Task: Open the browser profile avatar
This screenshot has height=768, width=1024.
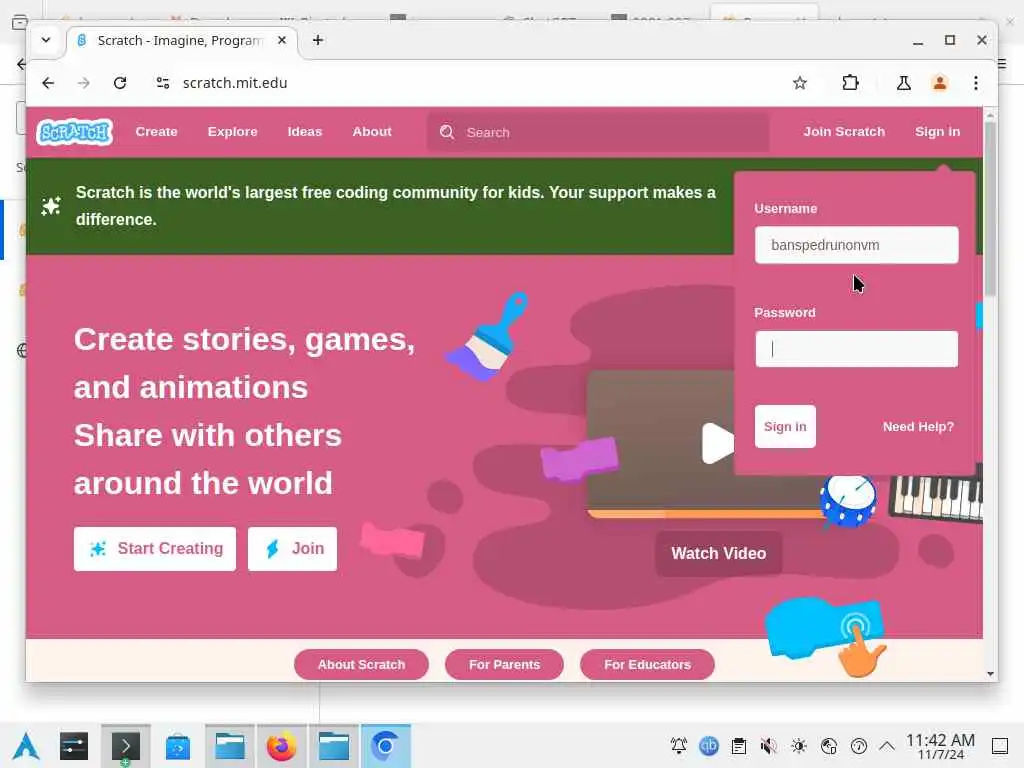Action: click(x=940, y=83)
